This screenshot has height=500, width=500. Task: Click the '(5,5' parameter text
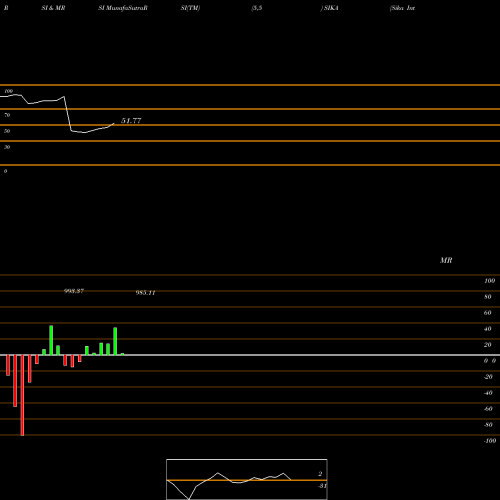coord(257,8)
